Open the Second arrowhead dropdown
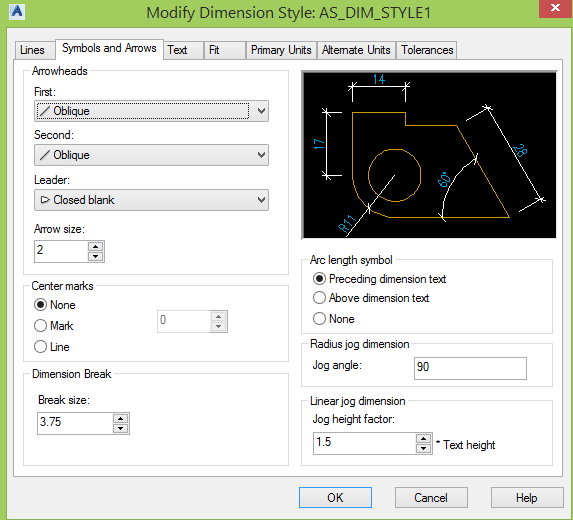 coord(151,155)
